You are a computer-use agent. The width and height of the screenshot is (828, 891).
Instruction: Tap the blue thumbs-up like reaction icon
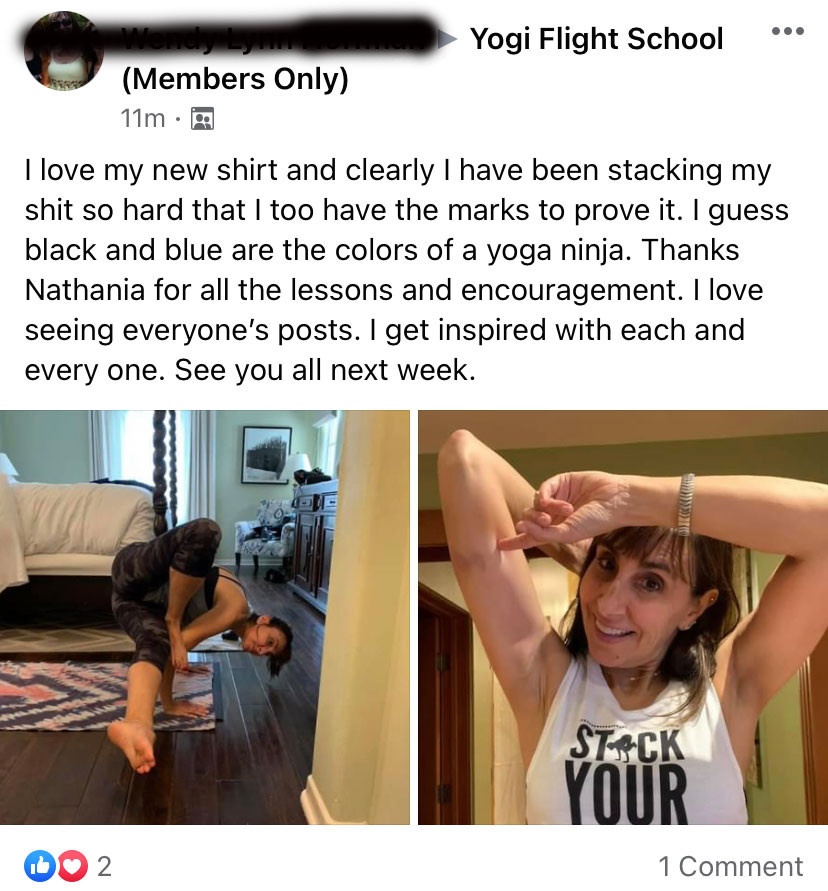40,865
